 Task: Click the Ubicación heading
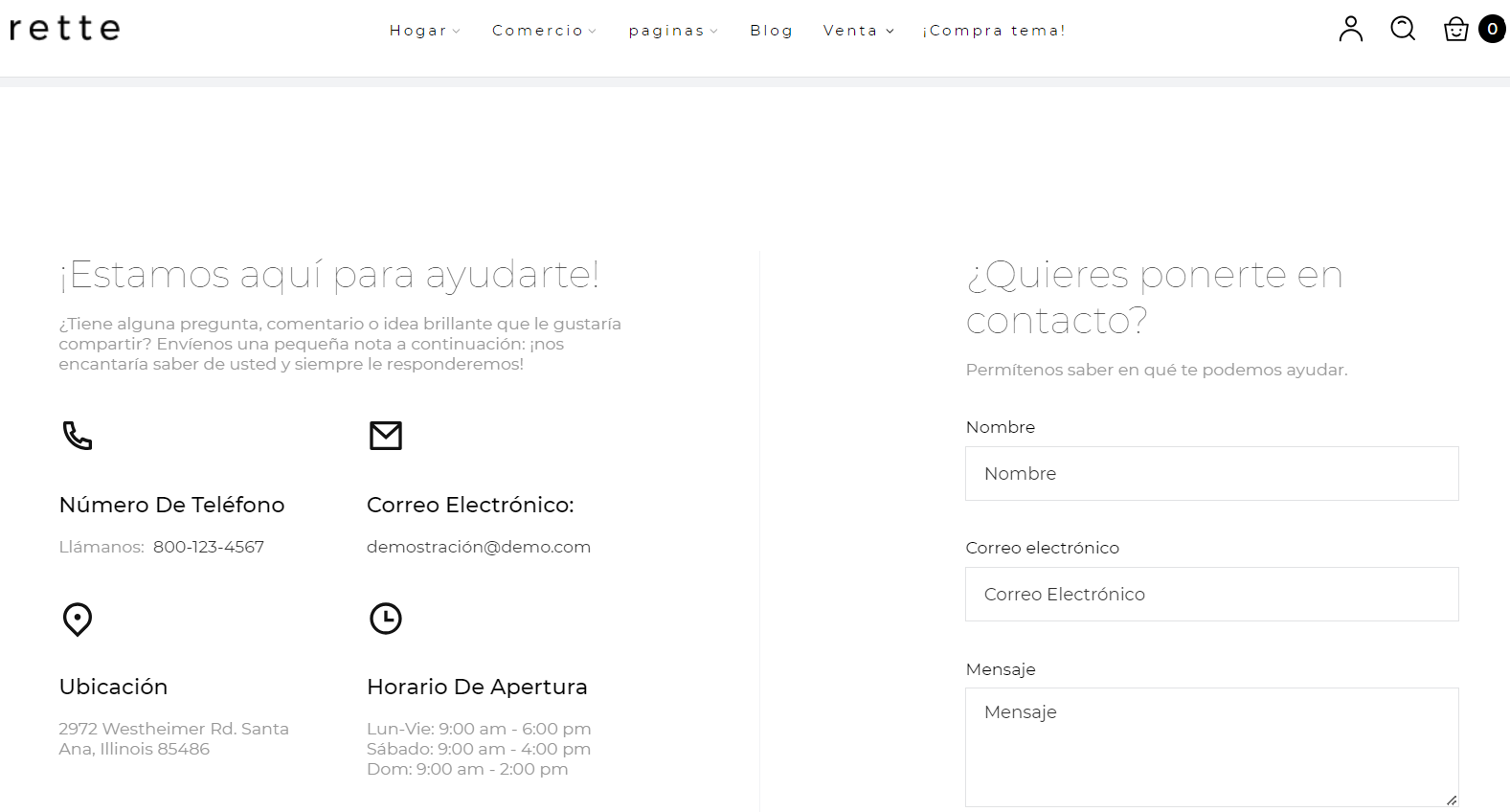[113, 687]
